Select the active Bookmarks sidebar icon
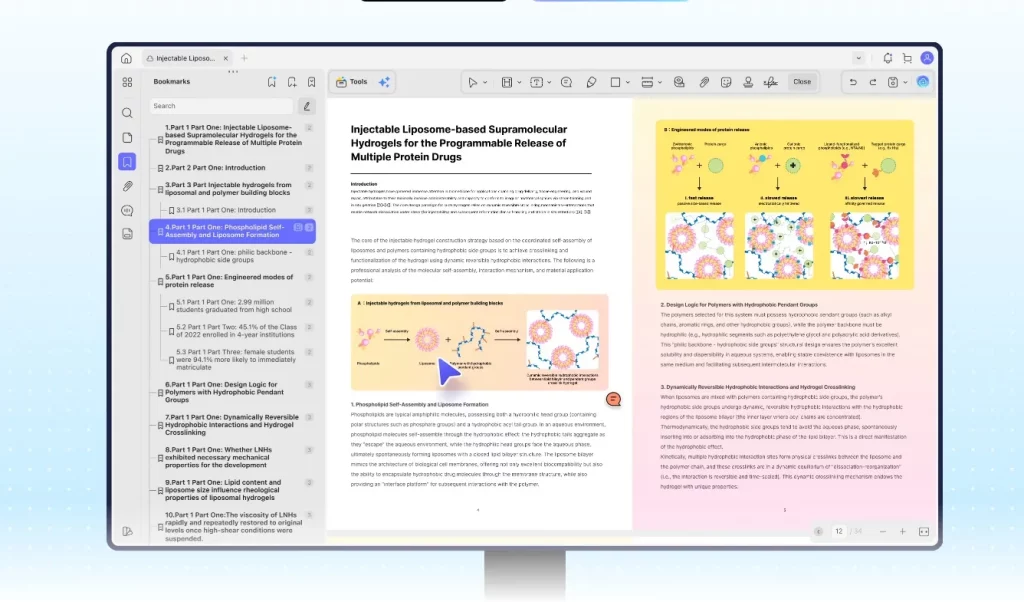Screen dimensions: 1024x602 point(127,162)
